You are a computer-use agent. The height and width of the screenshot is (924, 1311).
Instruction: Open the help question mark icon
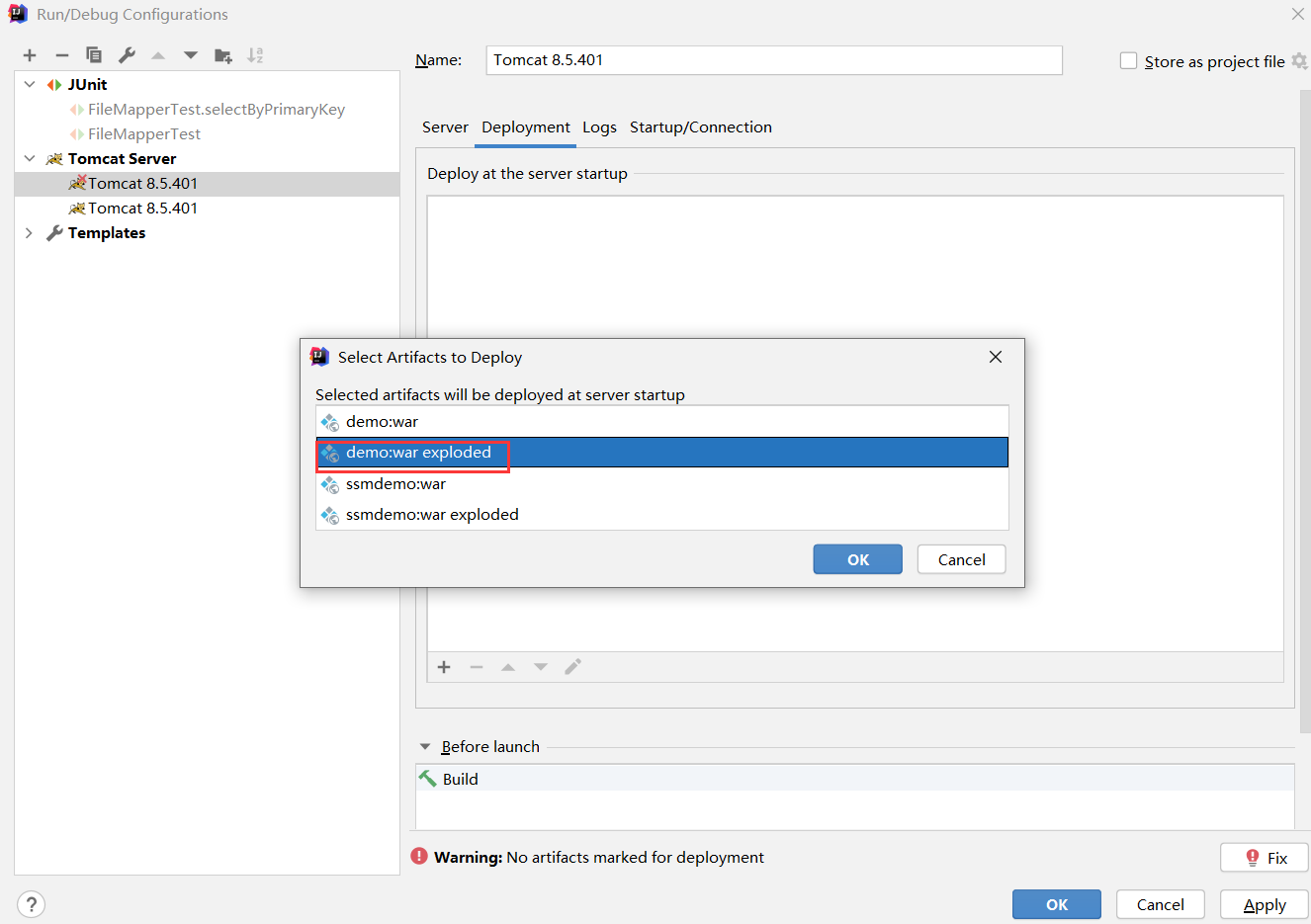point(32,904)
